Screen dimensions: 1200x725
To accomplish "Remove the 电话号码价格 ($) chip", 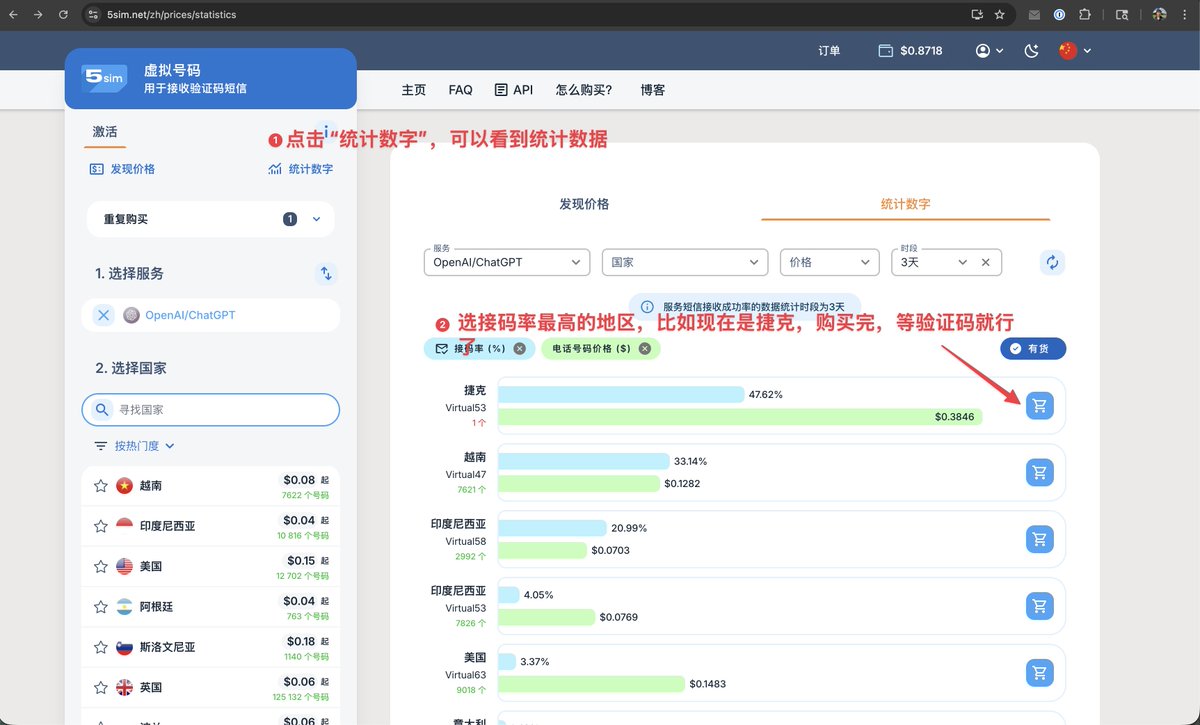I will 645,348.
